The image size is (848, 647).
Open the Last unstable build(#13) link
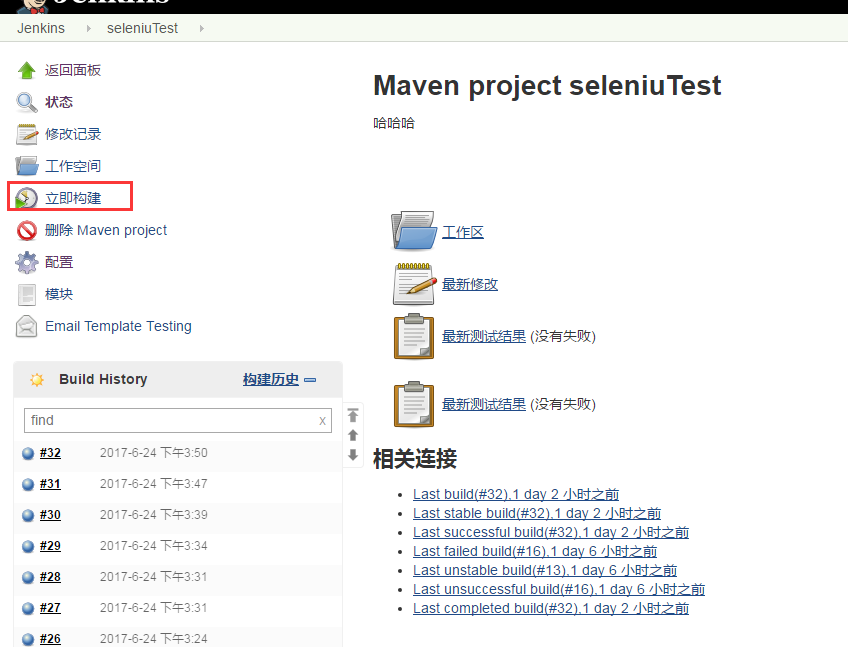pyautogui.click(x=545, y=570)
